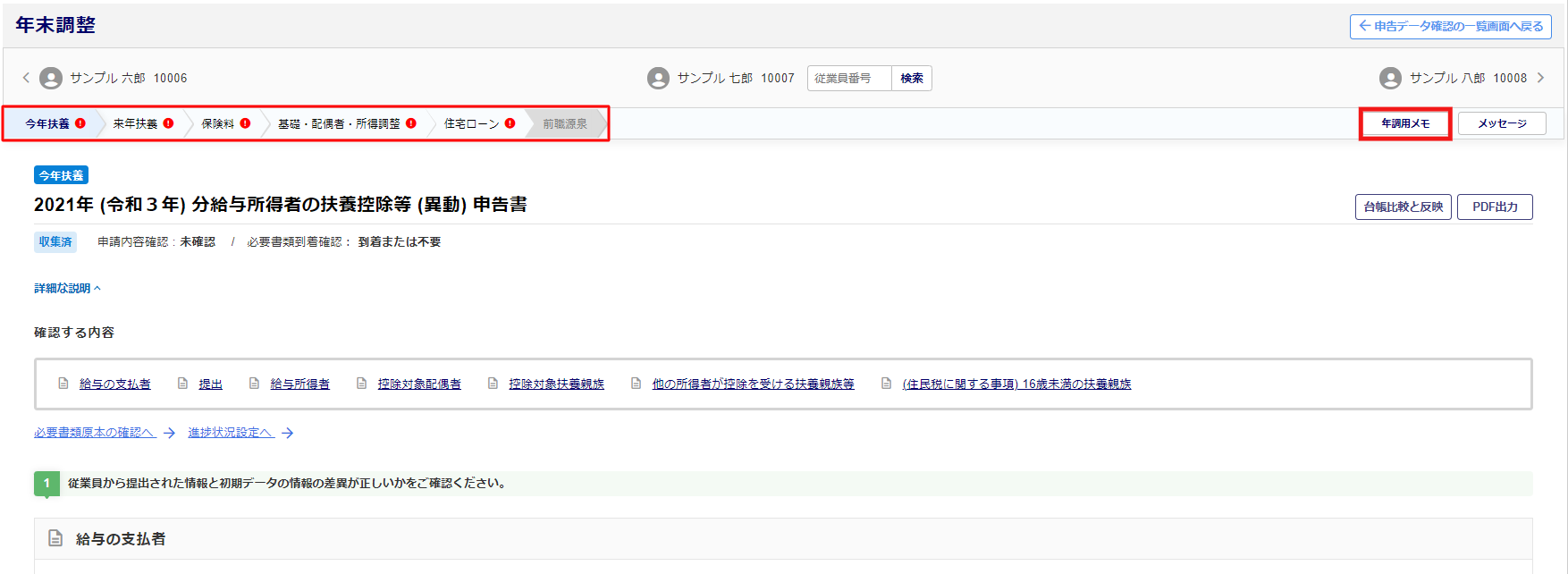Click document icon beside 給与所得者 link

click(x=254, y=383)
